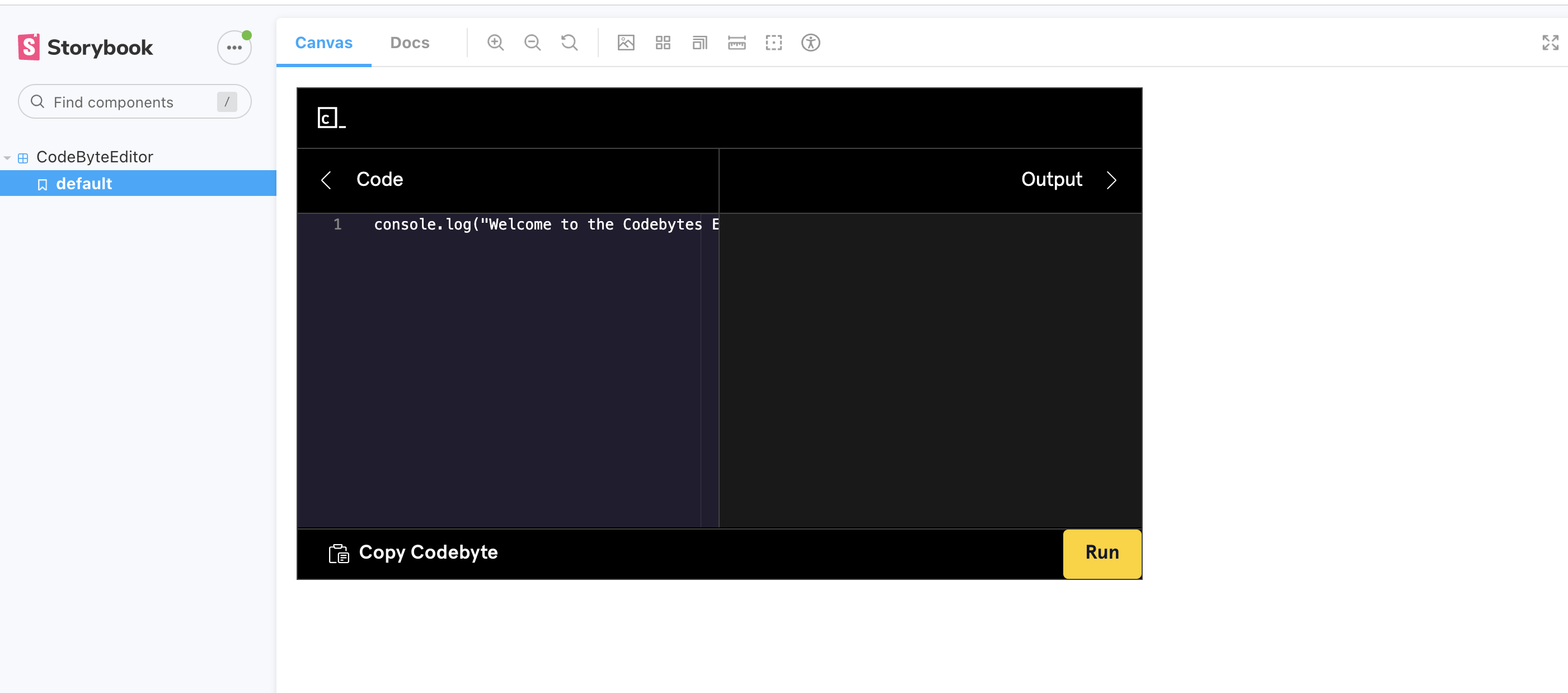Switch to the Docs tab
The height and width of the screenshot is (693, 1568).
[x=410, y=43]
